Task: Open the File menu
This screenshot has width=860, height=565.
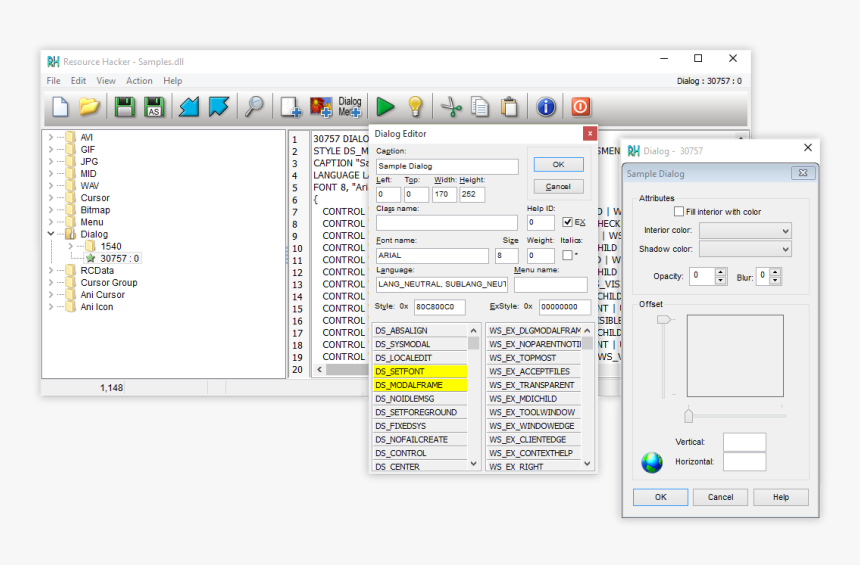Action: point(53,81)
